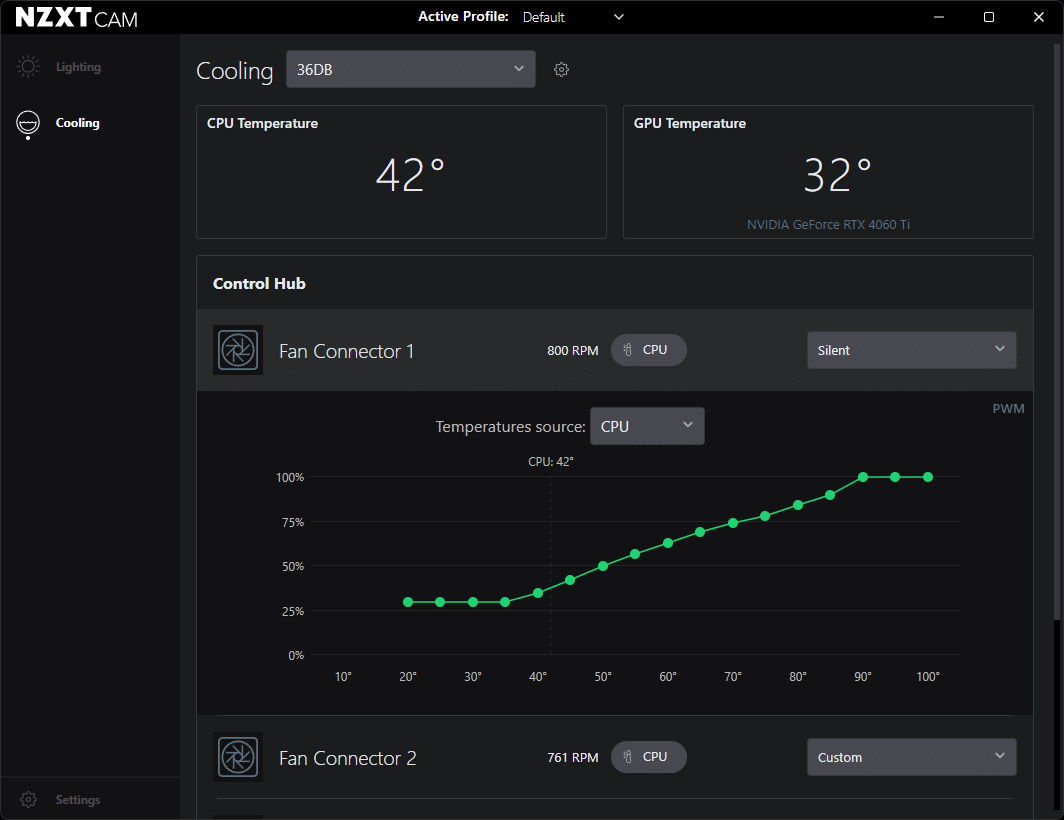Select the fan curve point at 90°
The image size is (1064, 820).
tap(863, 477)
